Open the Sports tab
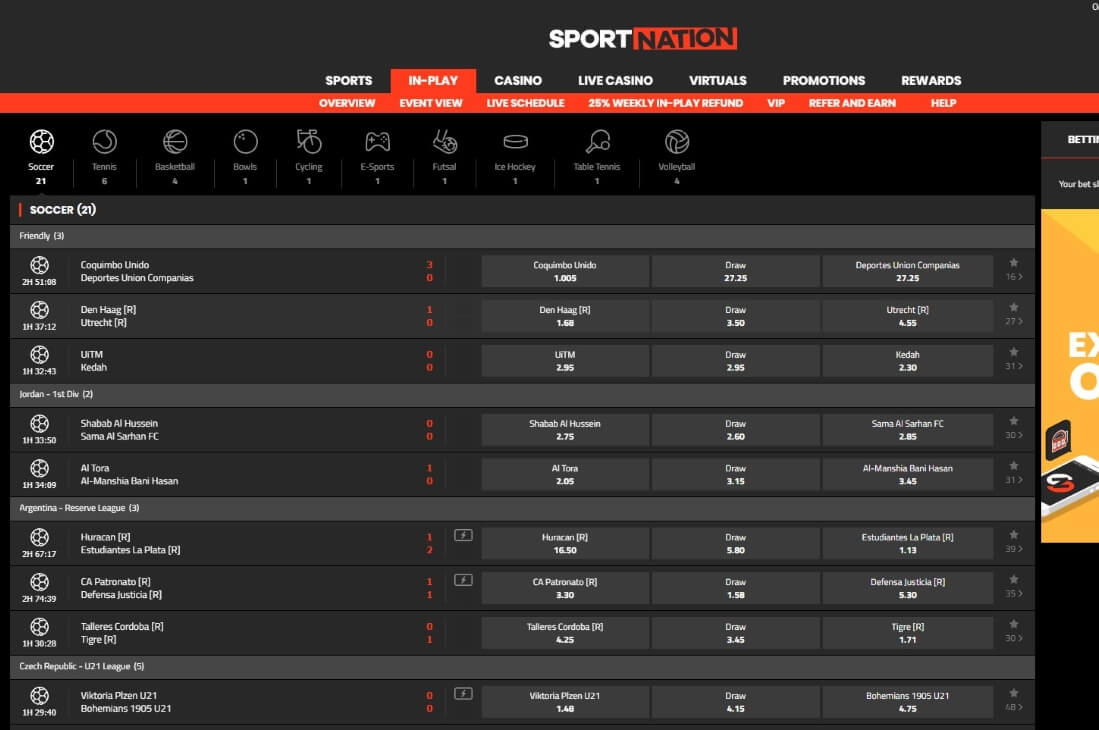 tap(348, 81)
